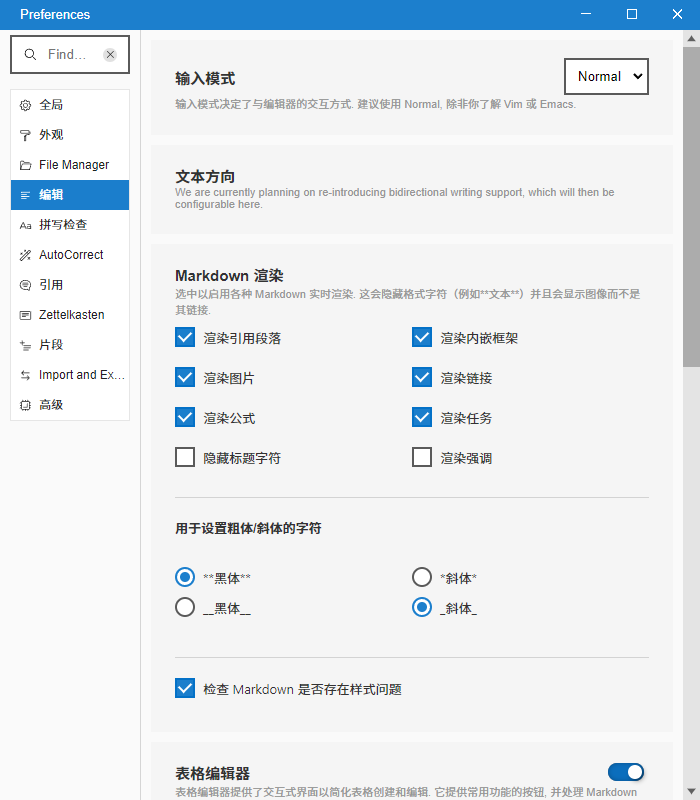Image resolution: width=700 pixels, height=800 pixels.
Task: Click the Markdown 渲染 heading
Action: tap(229, 276)
